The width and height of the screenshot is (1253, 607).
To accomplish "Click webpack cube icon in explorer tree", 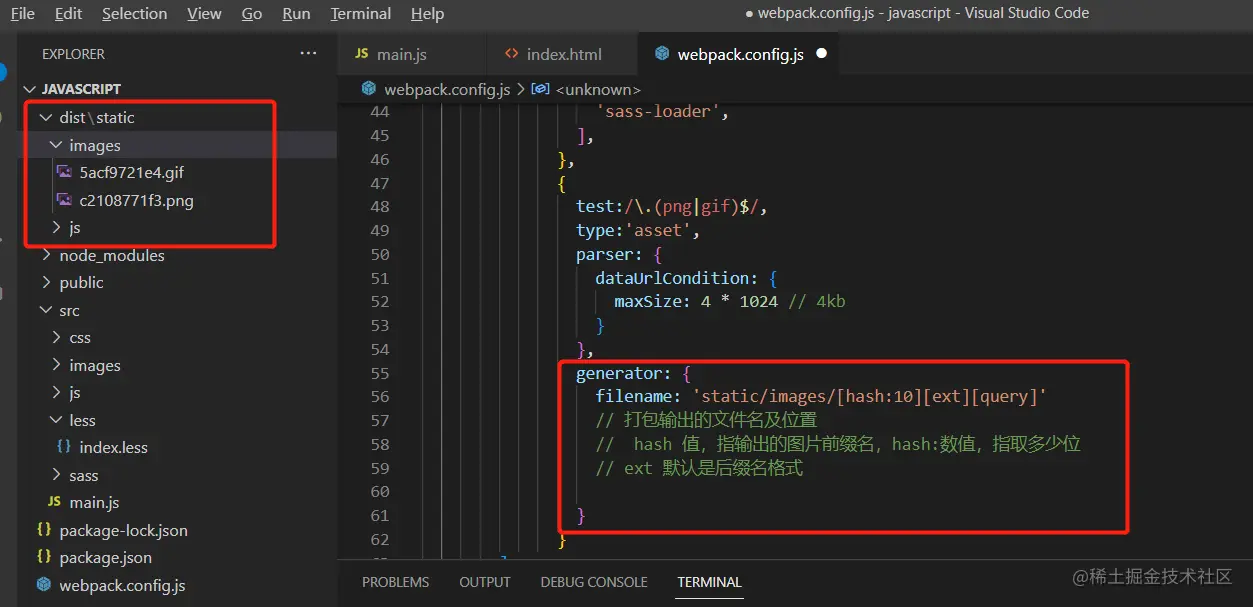I will 44,586.
